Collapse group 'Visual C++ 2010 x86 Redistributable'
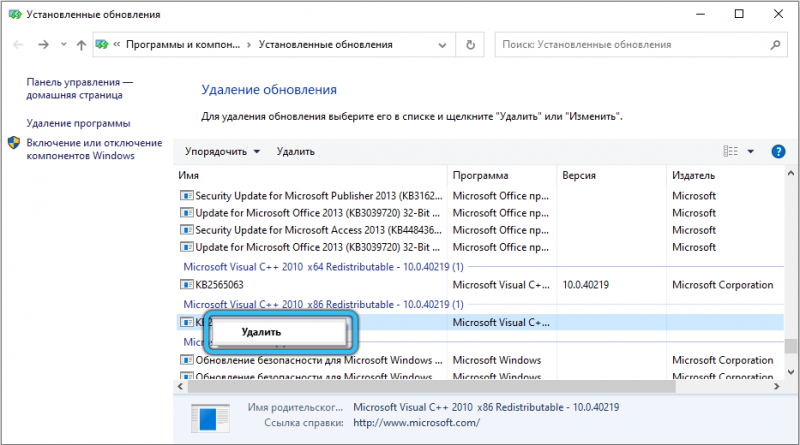The width and height of the screenshot is (800, 445). [323, 305]
